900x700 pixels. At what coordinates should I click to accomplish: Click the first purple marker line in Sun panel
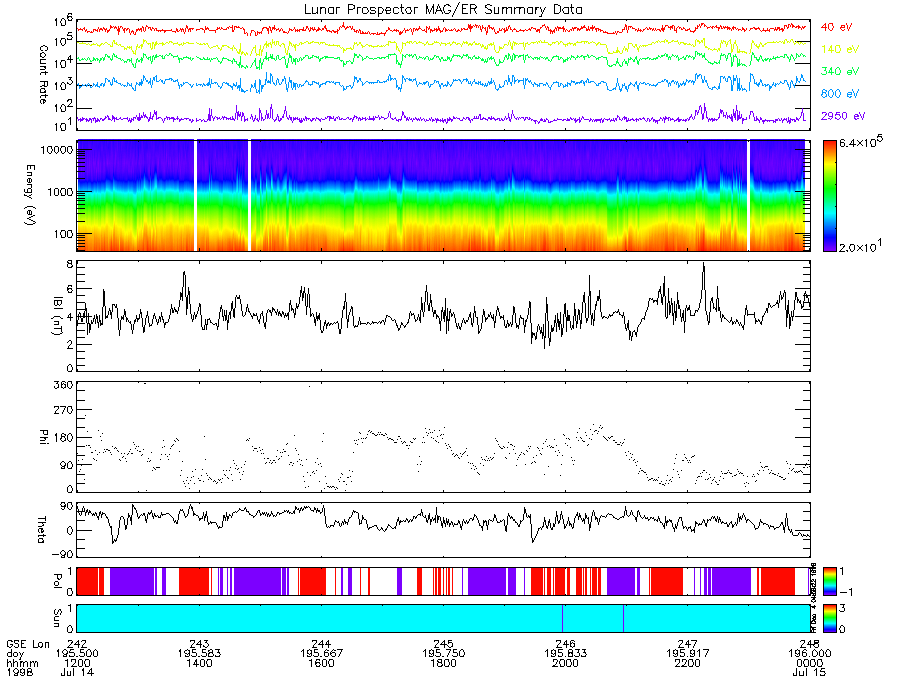(x=562, y=618)
